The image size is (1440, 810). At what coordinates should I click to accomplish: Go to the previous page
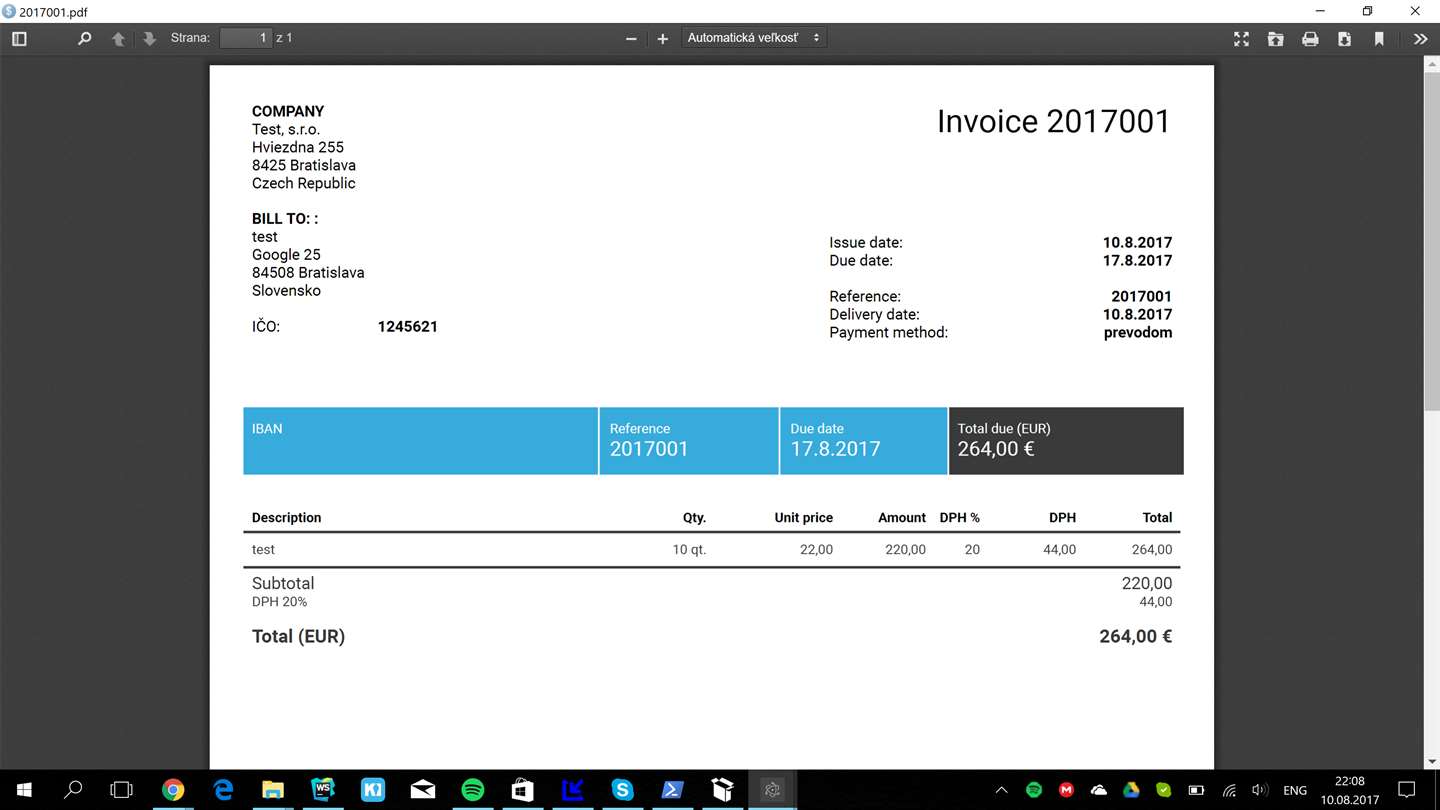118,39
